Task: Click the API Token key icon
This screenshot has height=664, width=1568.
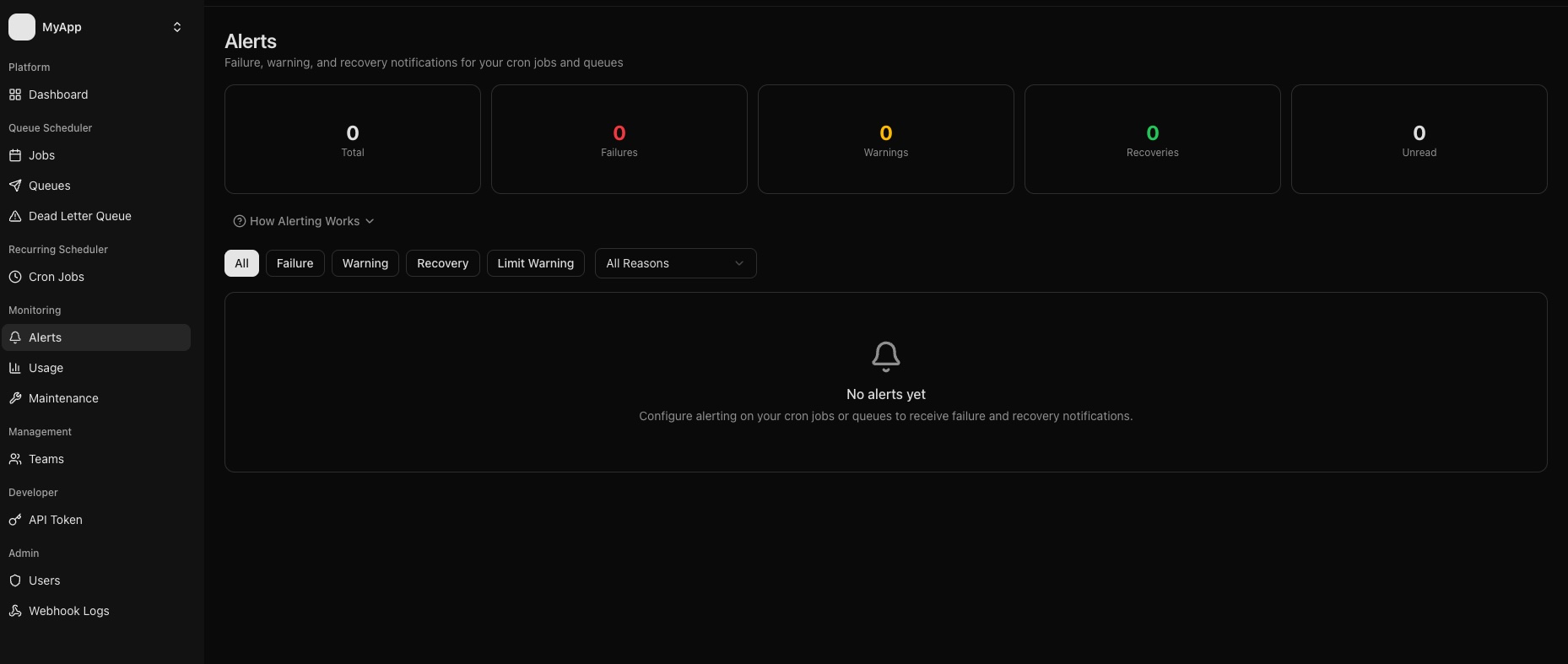Action: pos(15,520)
